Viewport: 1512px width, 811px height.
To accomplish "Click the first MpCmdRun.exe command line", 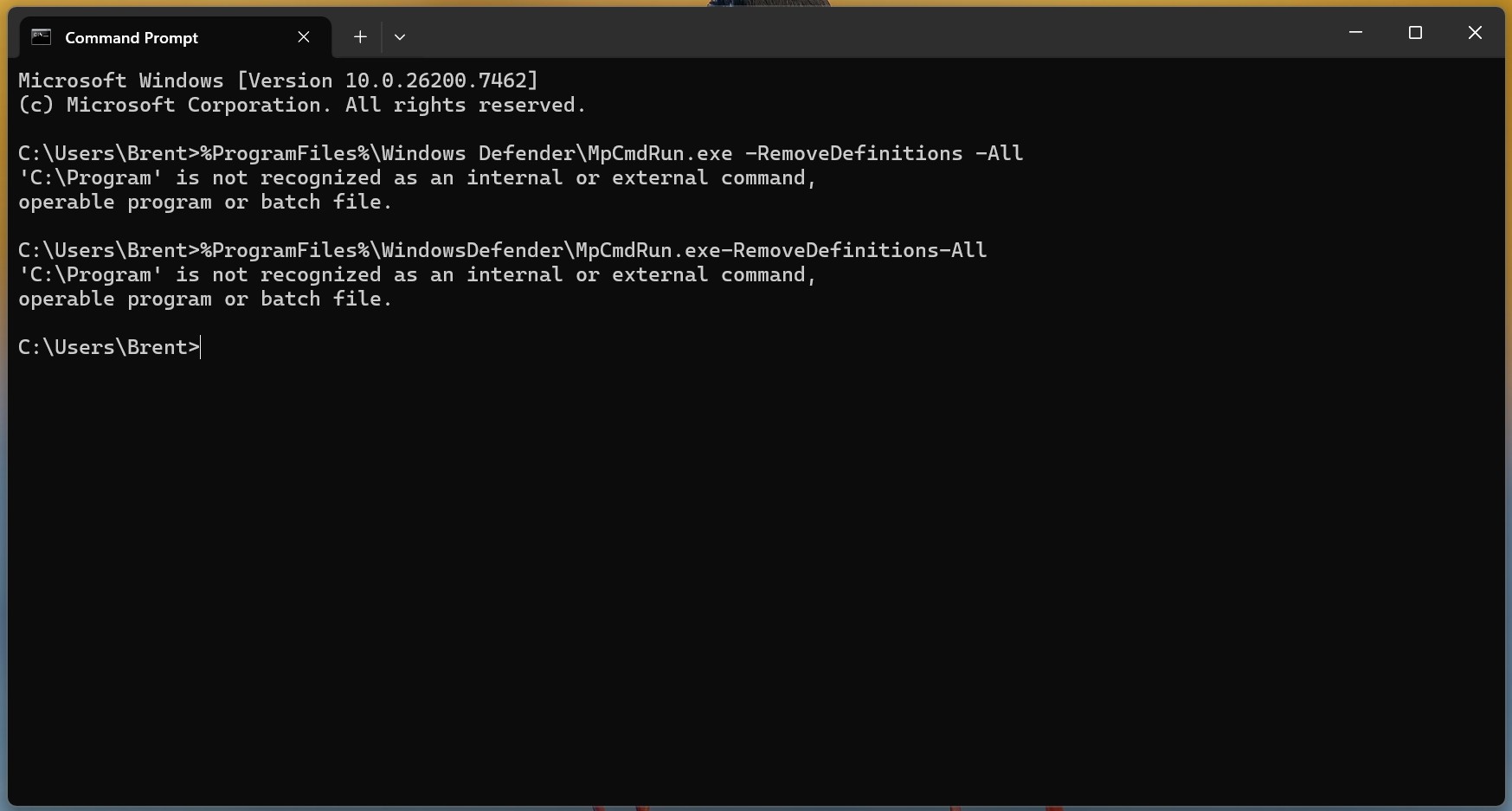I will 519,152.
